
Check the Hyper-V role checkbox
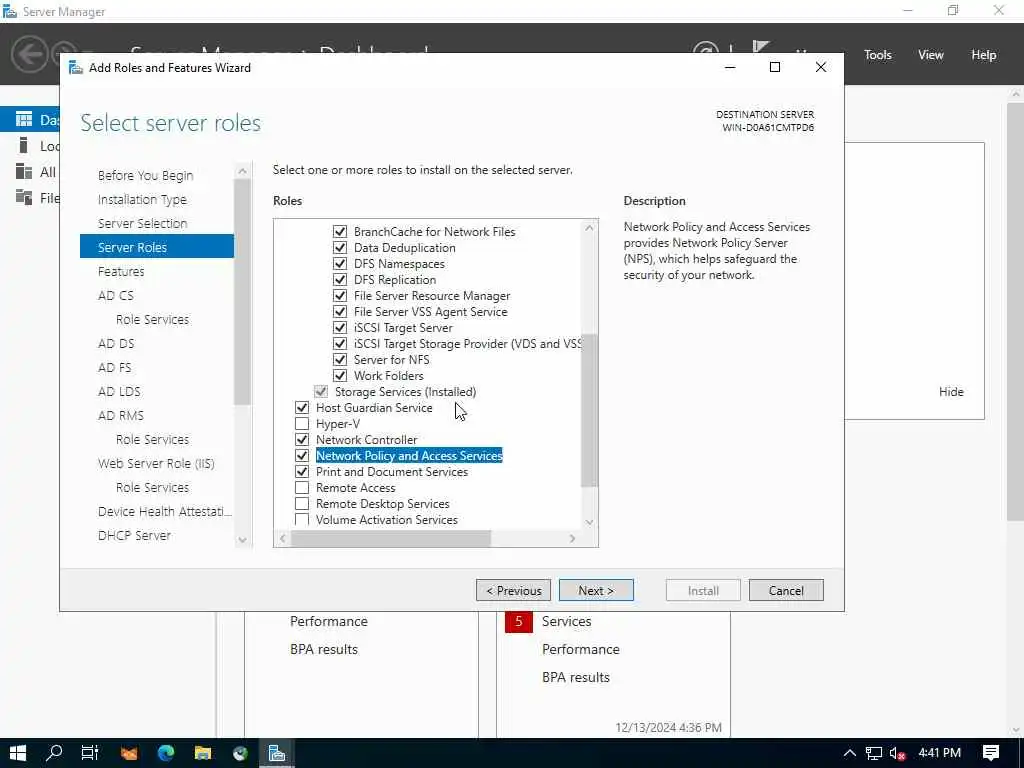click(302, 423)
